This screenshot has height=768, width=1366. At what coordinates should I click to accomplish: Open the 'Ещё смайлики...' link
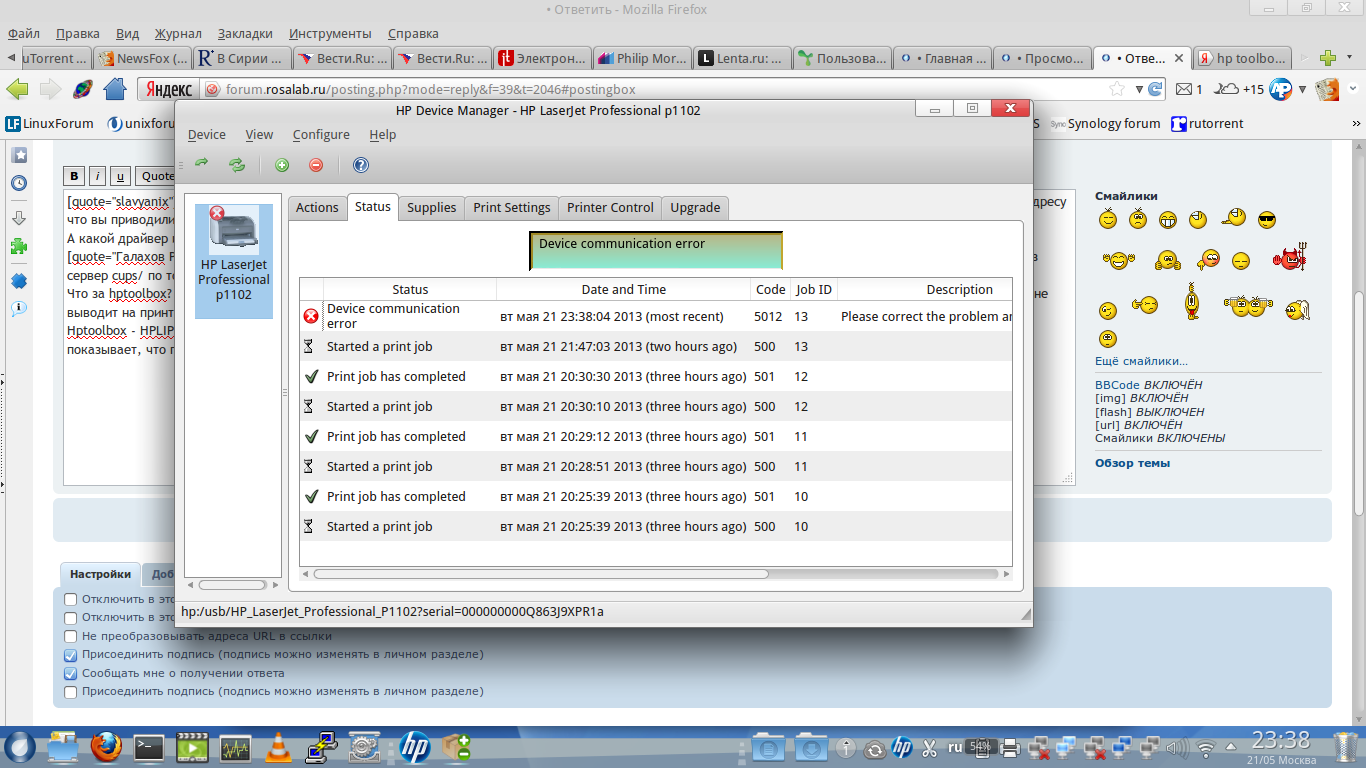click(1141, 361)
